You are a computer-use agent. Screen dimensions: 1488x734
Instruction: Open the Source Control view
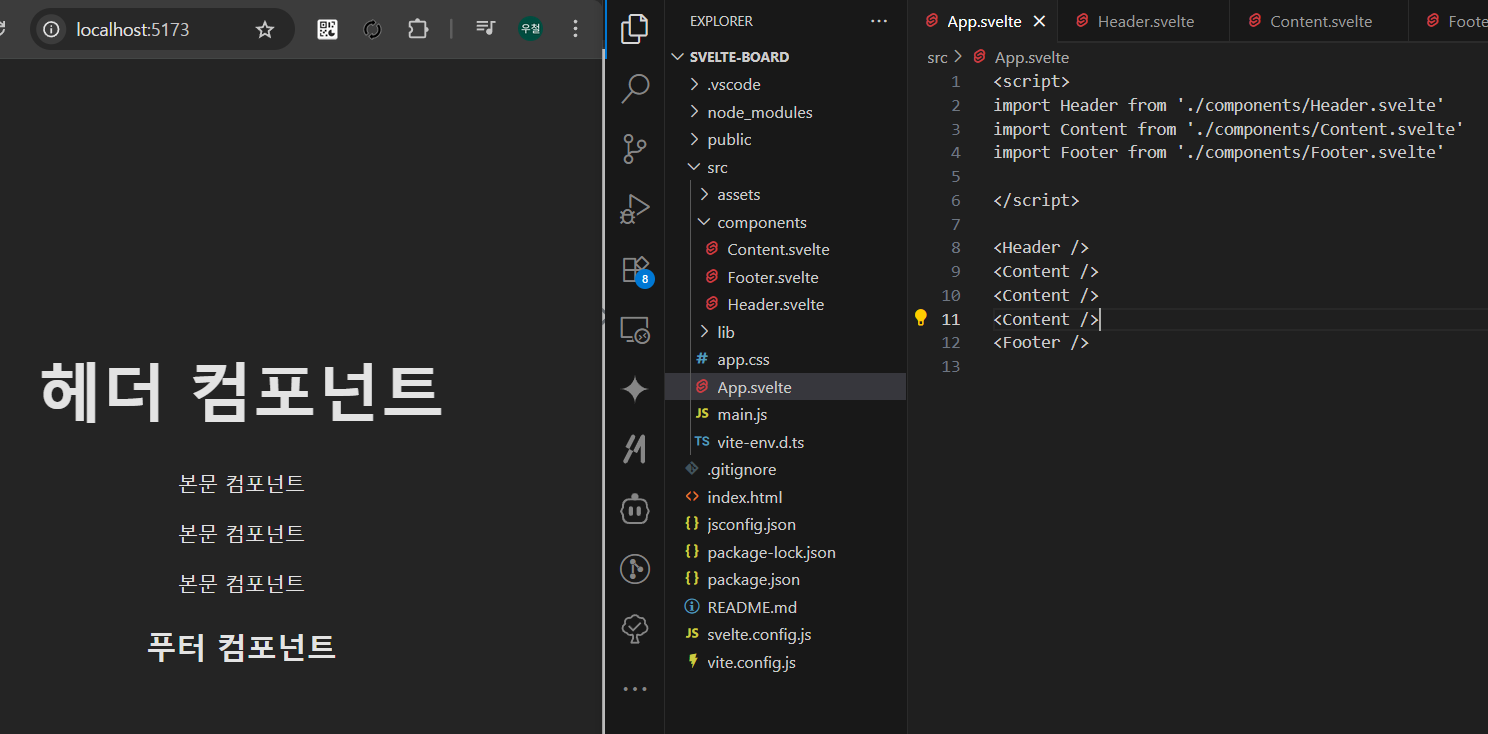click(x=635, y=149)
